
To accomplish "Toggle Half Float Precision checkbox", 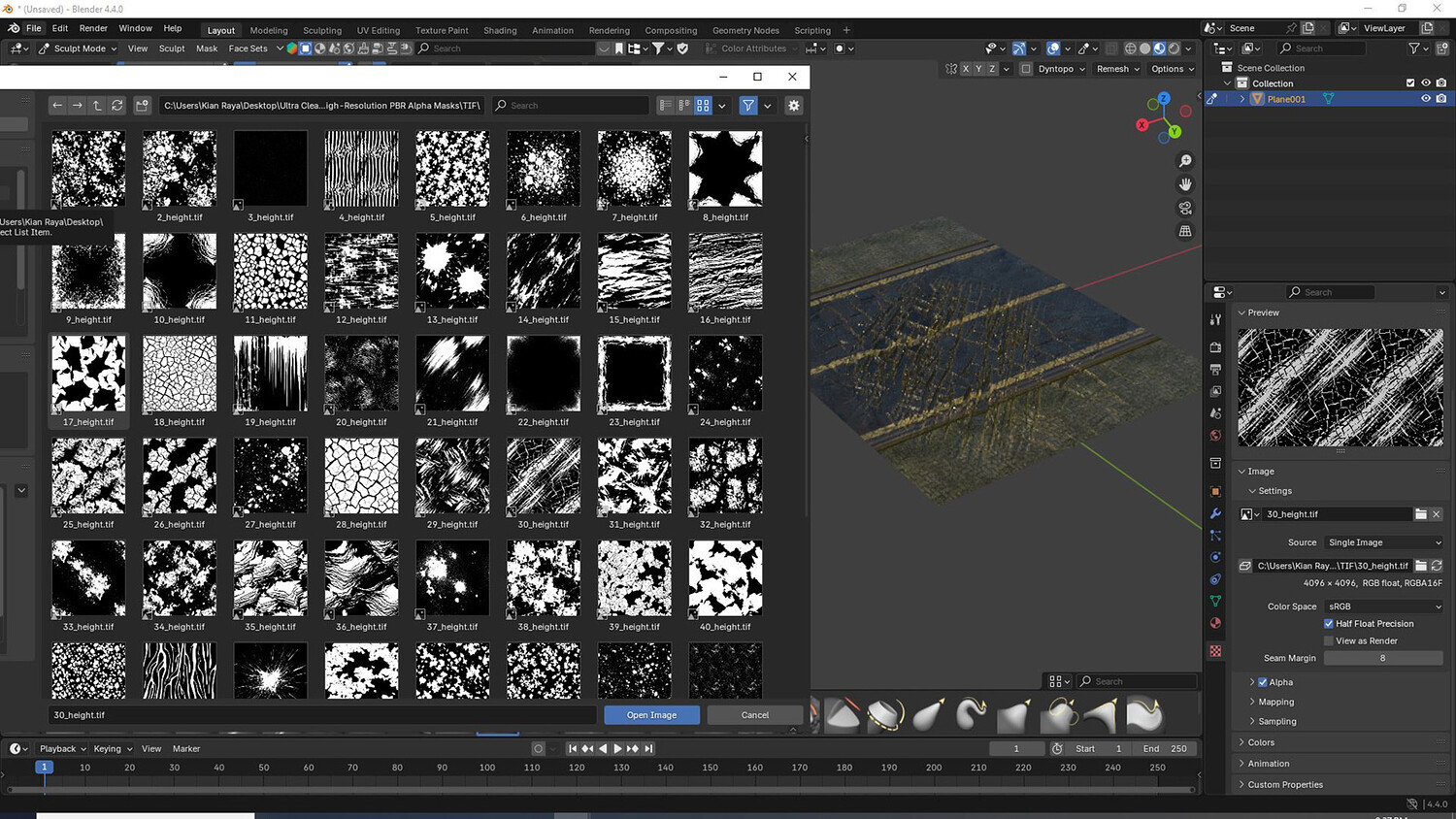I will (x=1329, y=624).
